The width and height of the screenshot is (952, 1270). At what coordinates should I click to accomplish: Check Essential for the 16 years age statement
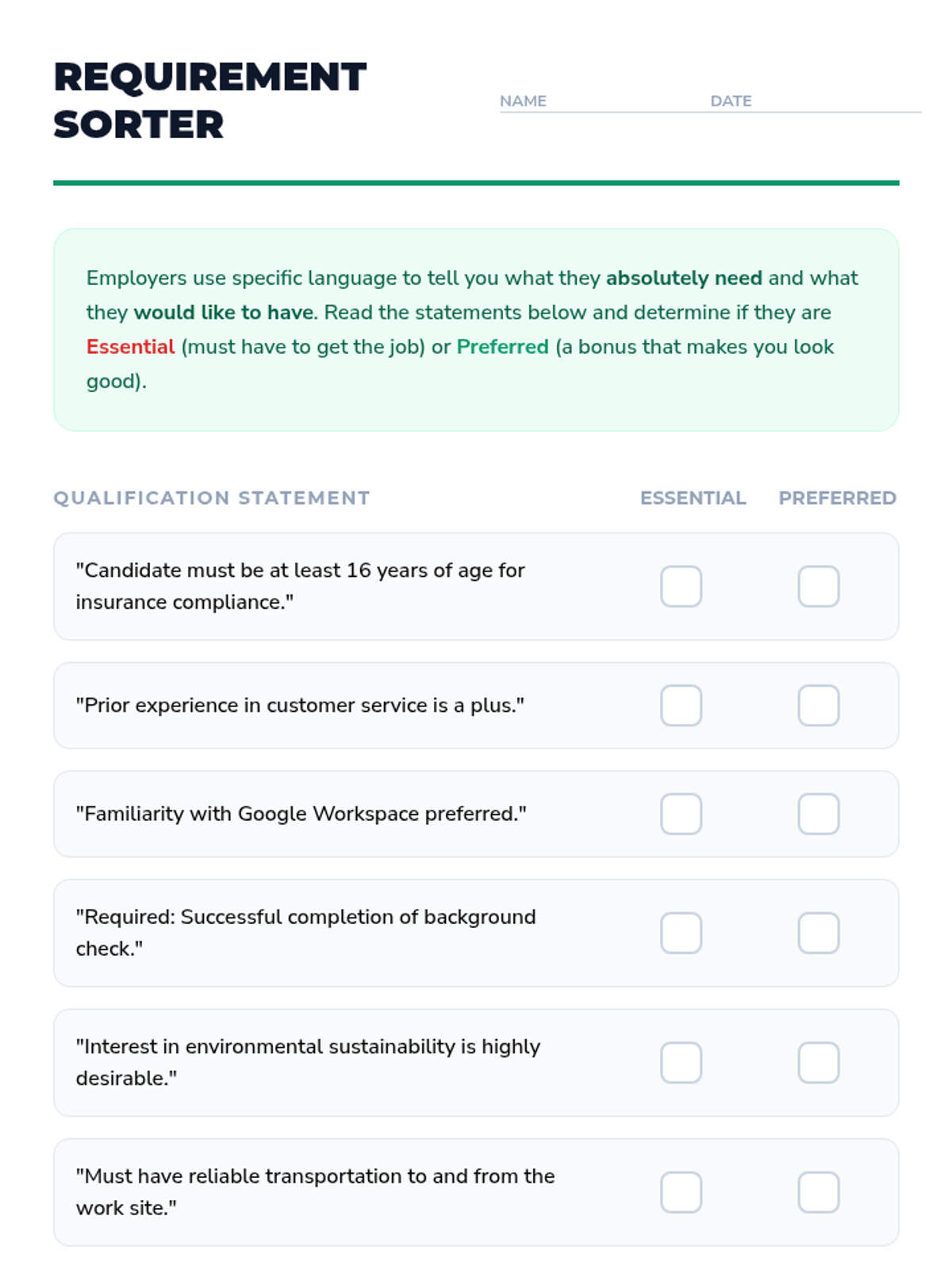[x=681, y=587]
